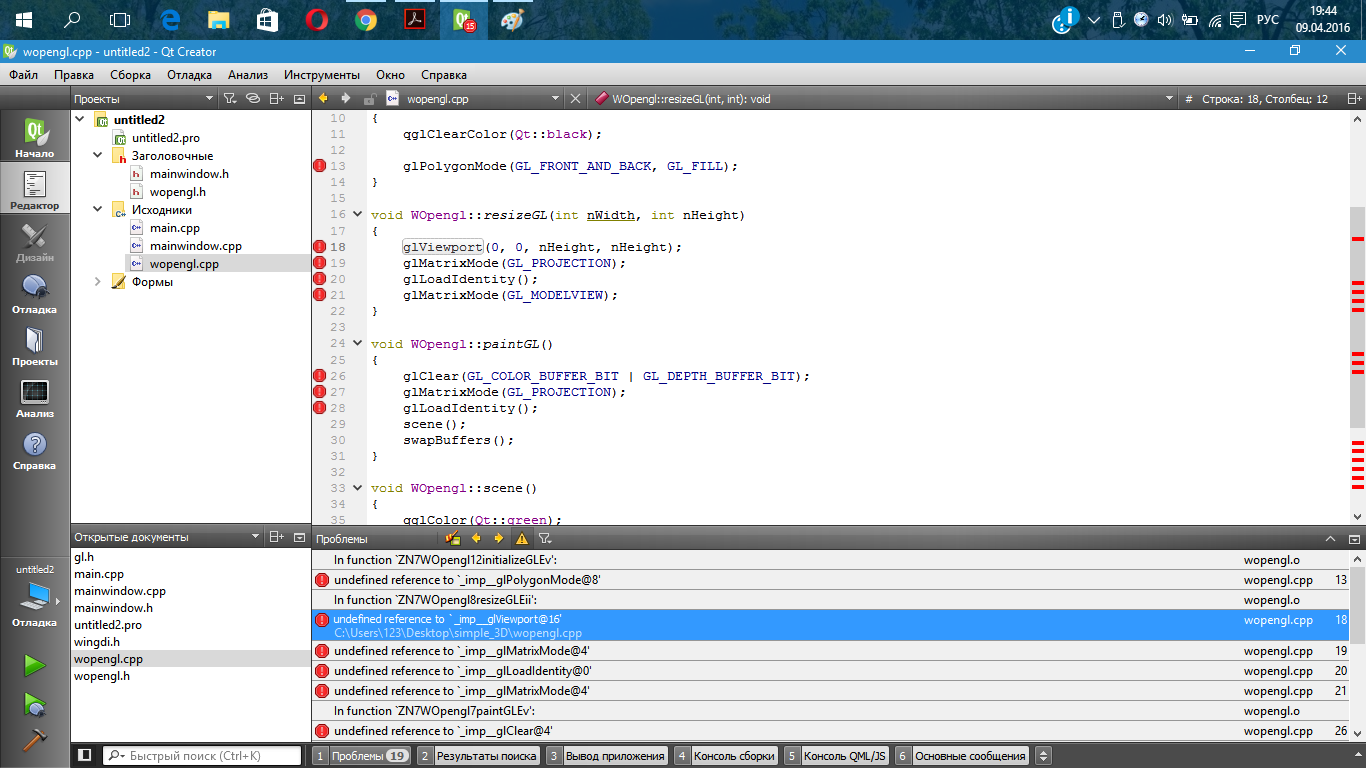Open the Правка menu
1371x770 pixels.
74,75
